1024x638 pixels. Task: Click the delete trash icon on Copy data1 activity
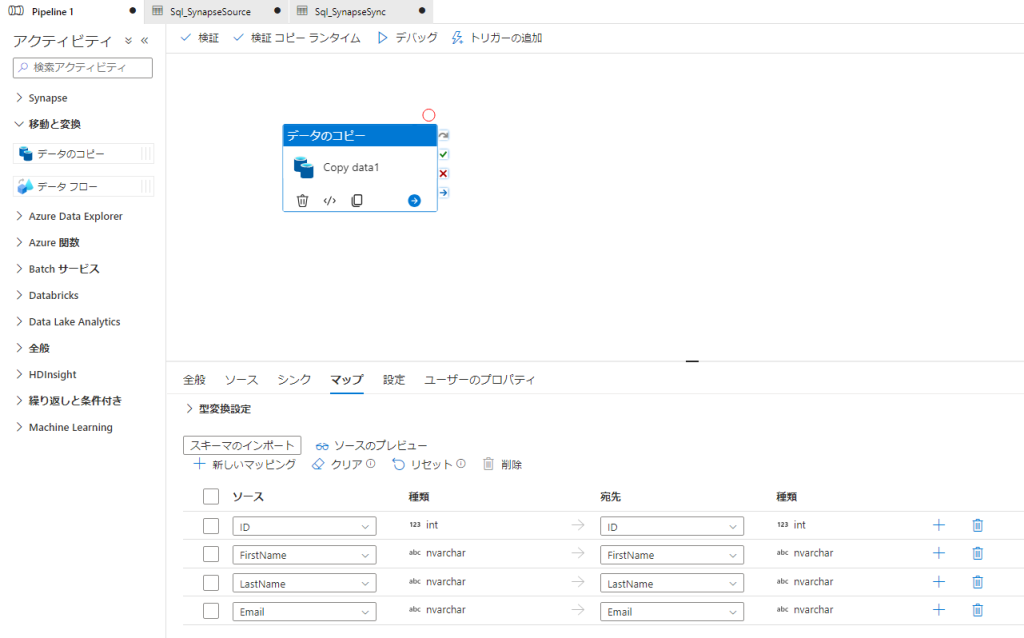pos(302,200)
